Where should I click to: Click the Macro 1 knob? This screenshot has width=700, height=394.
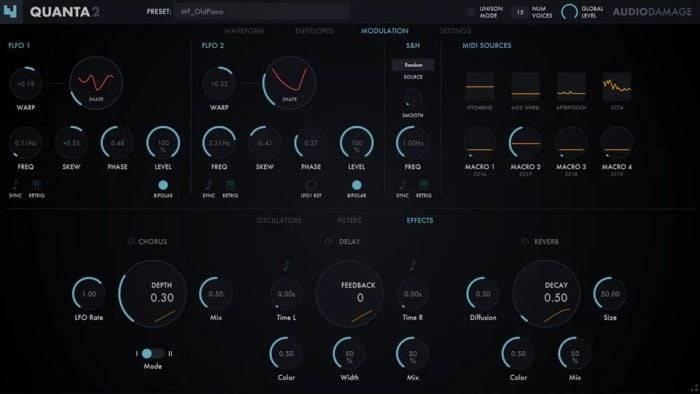tap(480, 143)
